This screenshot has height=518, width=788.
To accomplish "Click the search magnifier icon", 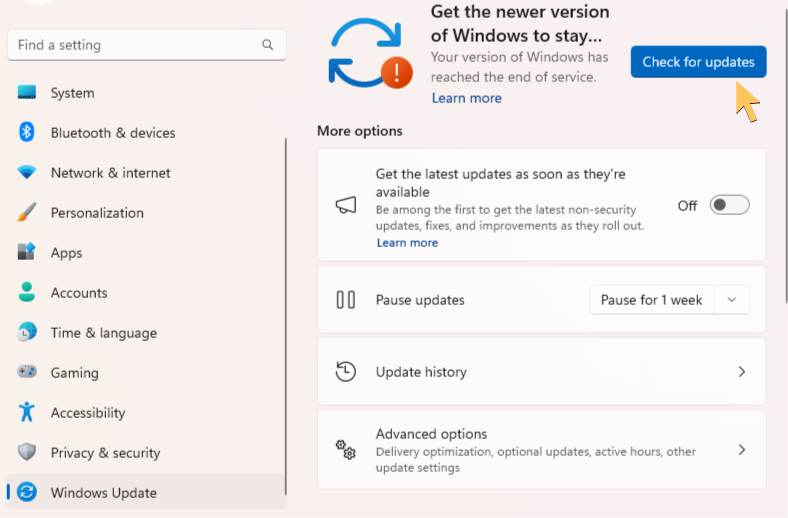I will click(268, 45).
